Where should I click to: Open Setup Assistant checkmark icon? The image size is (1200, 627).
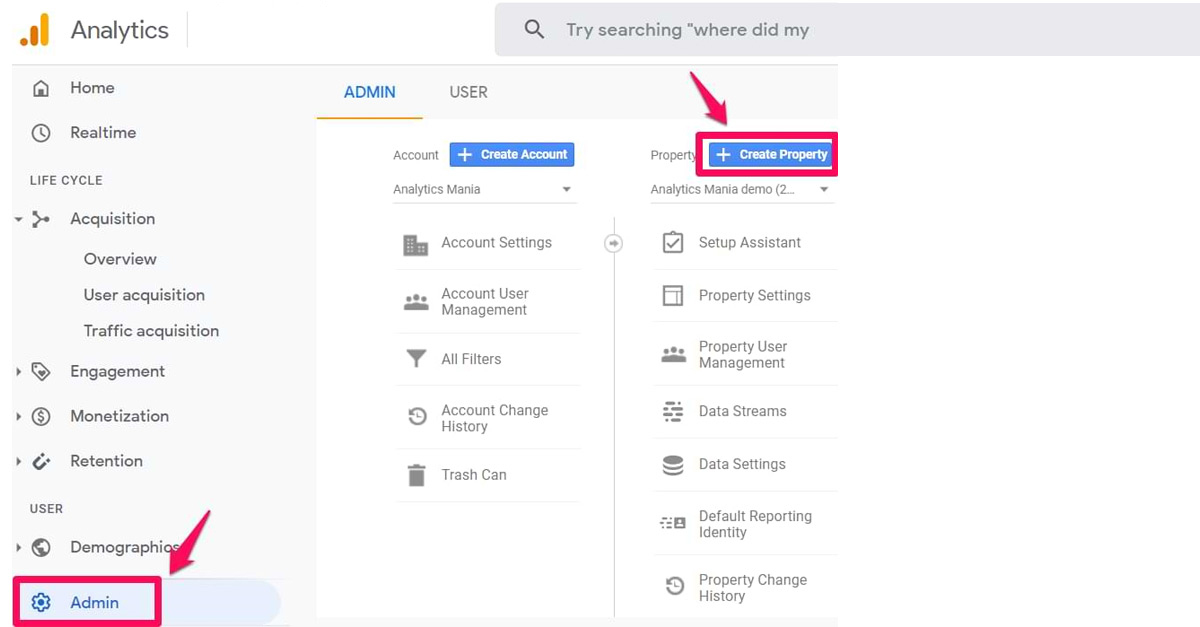tap(673, 242)
